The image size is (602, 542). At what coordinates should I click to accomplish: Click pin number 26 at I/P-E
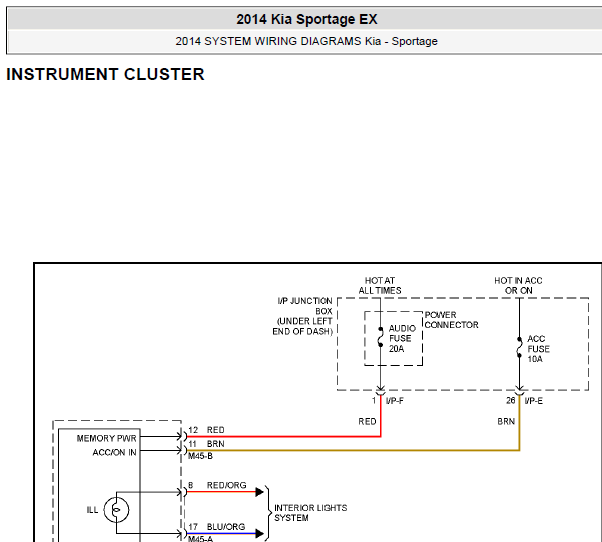pyautogui.click(x=510, y=401)
